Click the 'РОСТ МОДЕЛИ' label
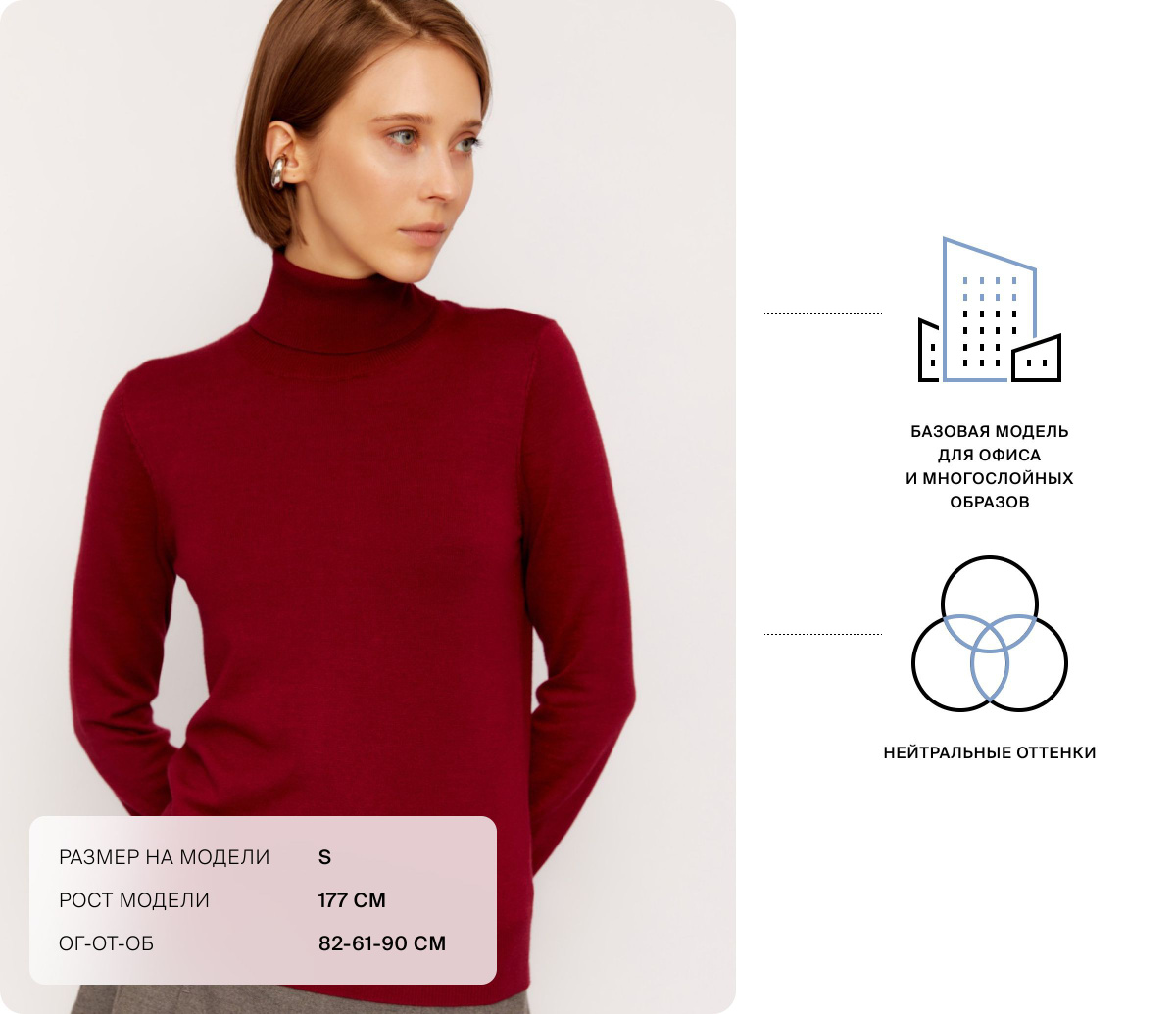 (x=134, y=900)
